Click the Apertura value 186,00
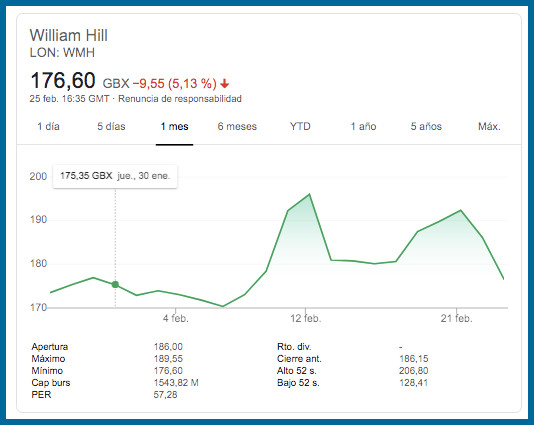Image resolution: width=534 pixels, height=425 pixels. point(168,347)
